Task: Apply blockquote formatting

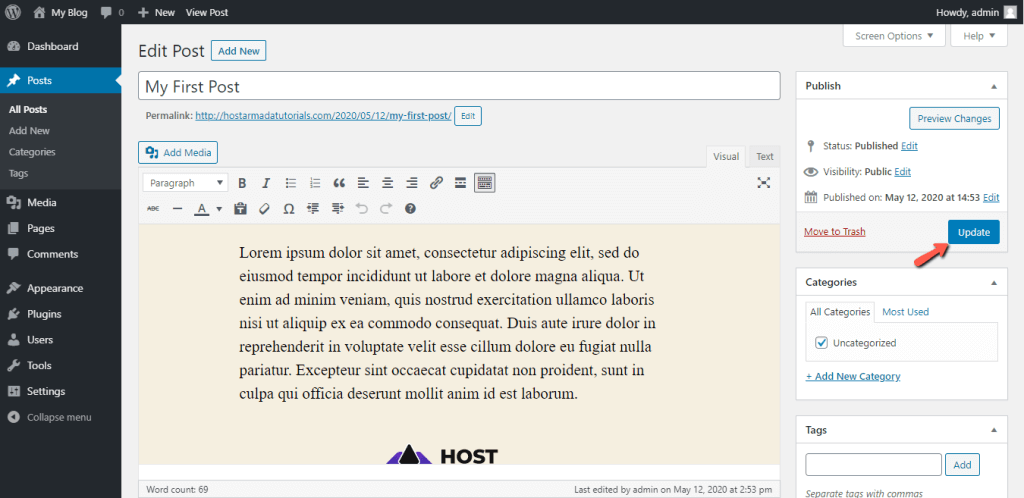Action: coord(339,183)
